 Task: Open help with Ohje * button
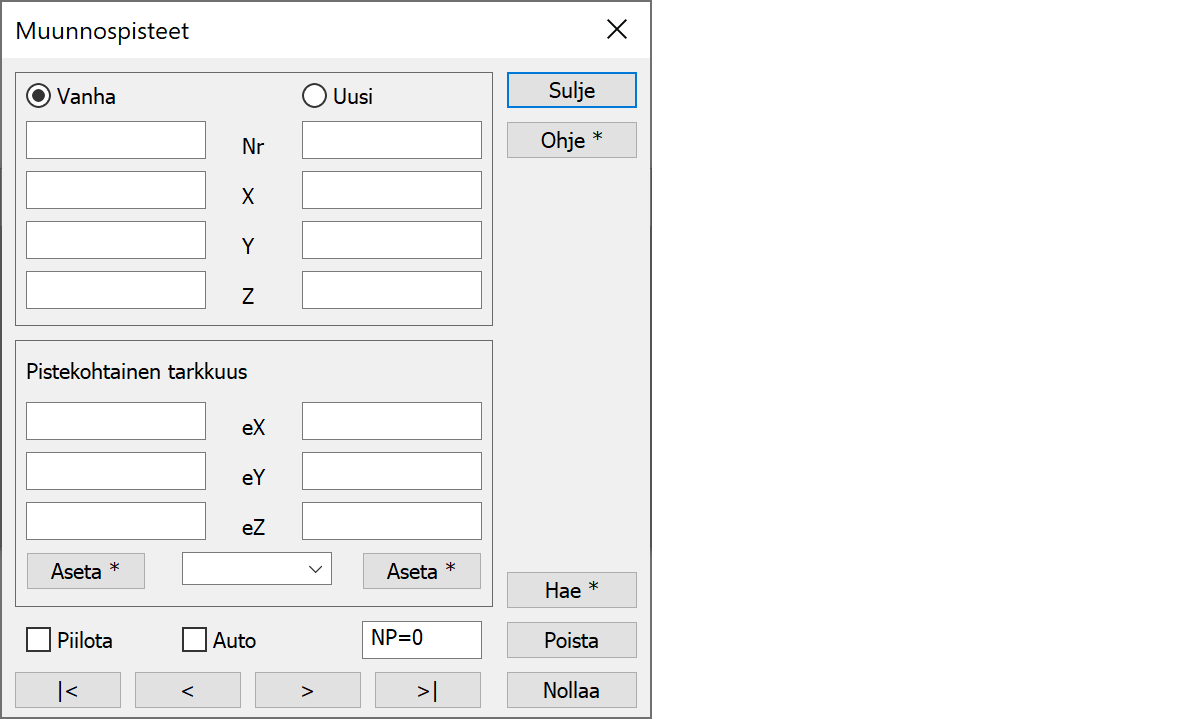572,140
